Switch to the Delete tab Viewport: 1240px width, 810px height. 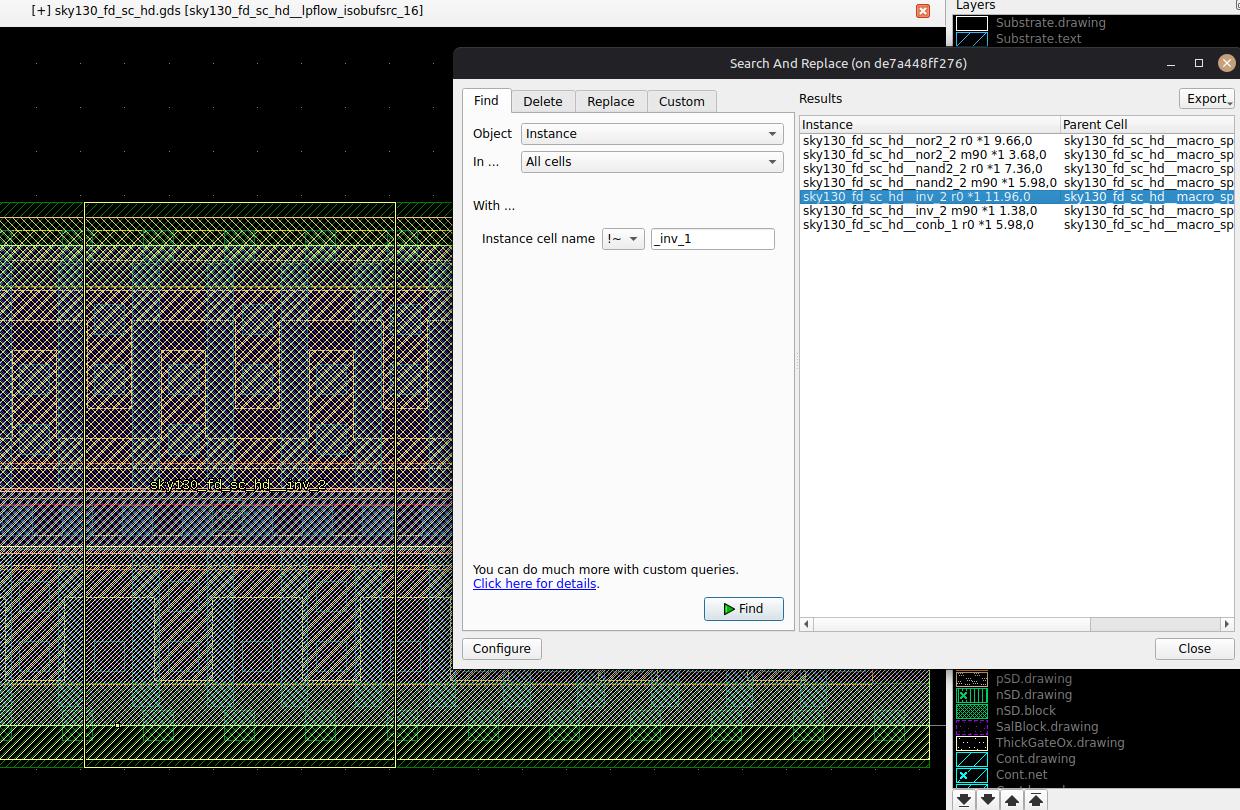tap(543, 102)
